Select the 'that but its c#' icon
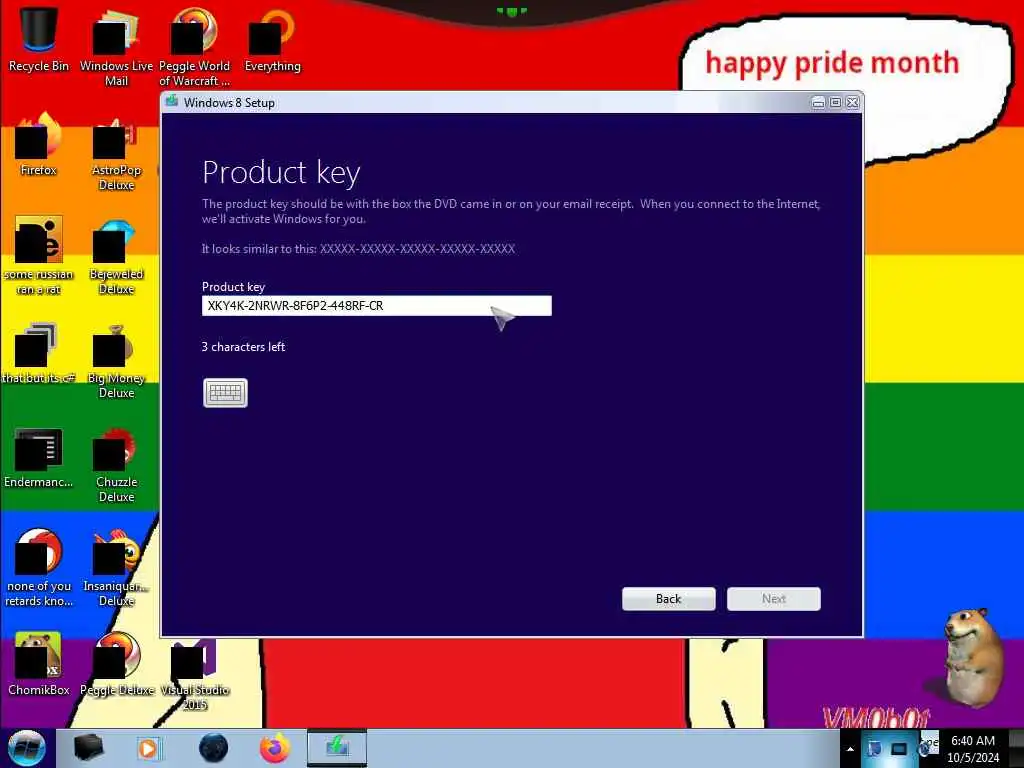 tap(39, 352)
